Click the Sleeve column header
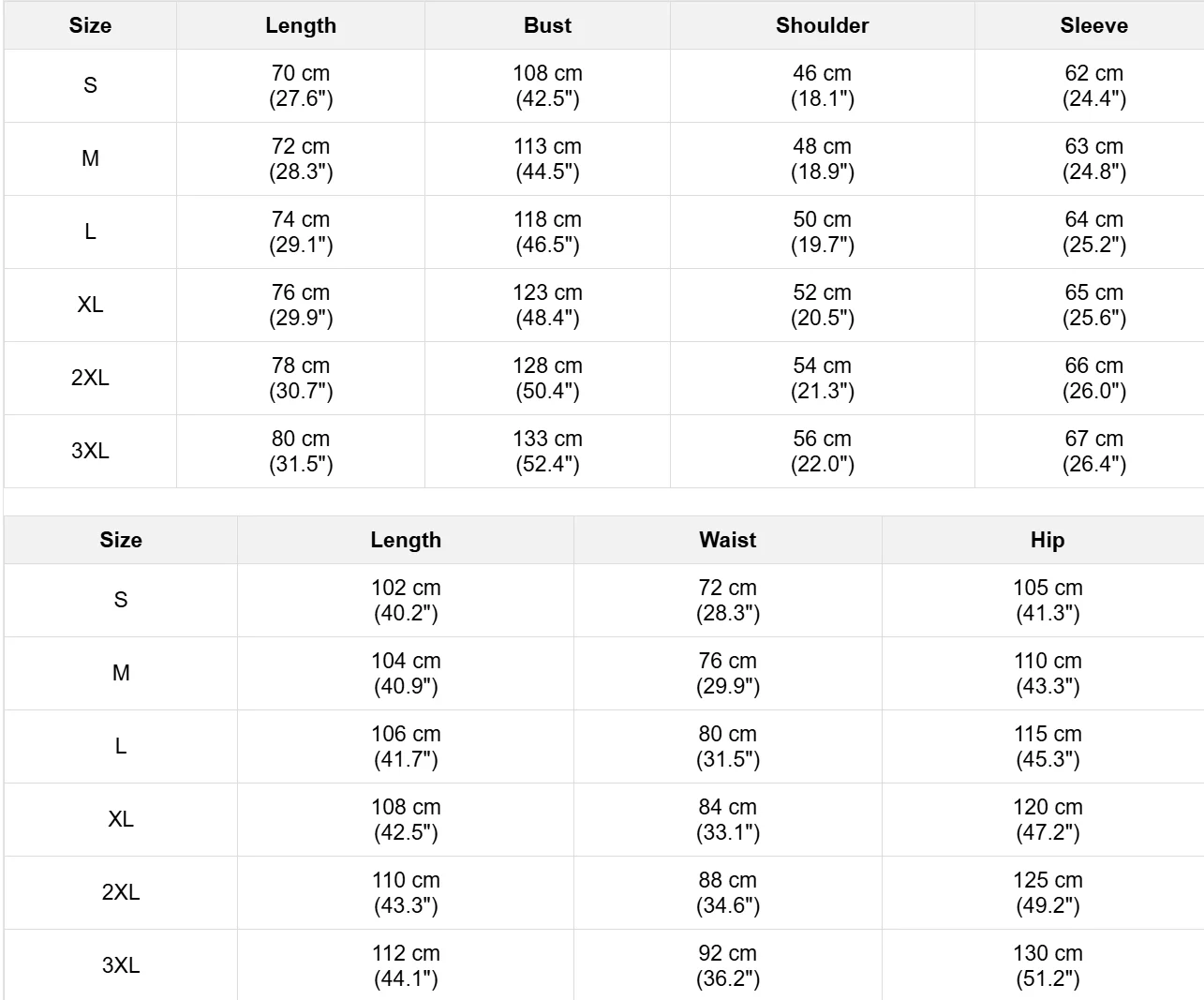The height and width of the screenshot is (1000, 1204). [x=1093, y=25]
